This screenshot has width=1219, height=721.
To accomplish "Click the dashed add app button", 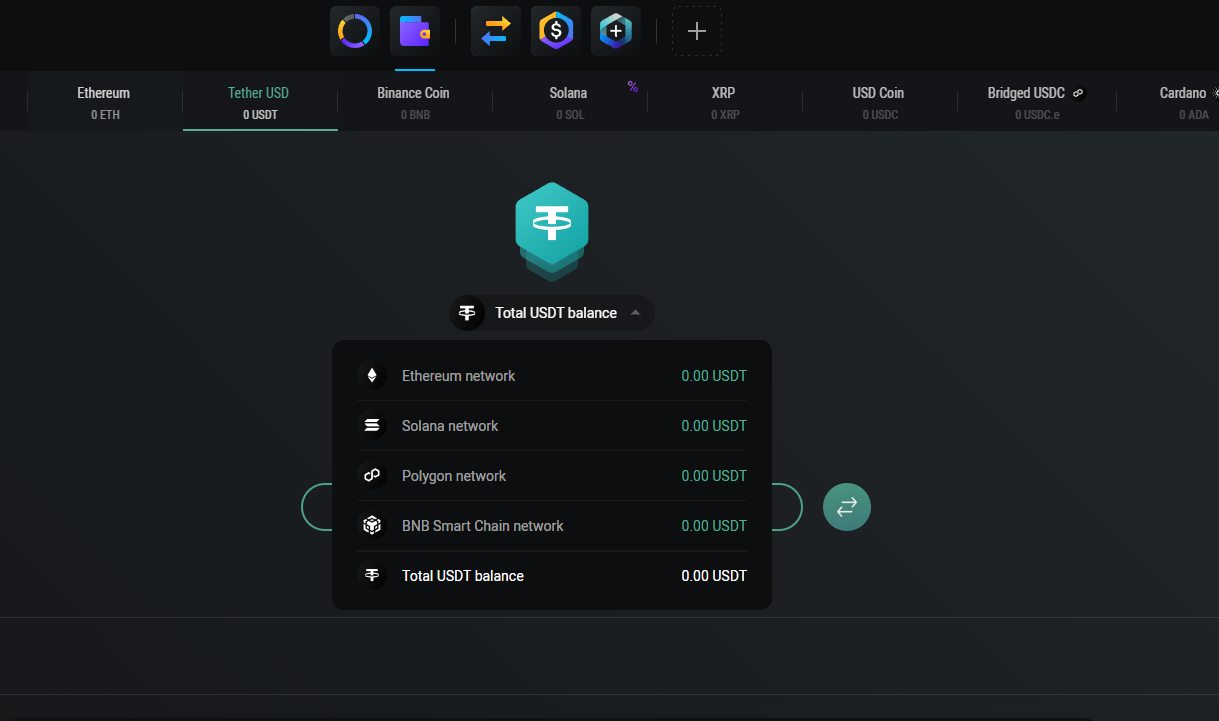I will pos(697,31).
